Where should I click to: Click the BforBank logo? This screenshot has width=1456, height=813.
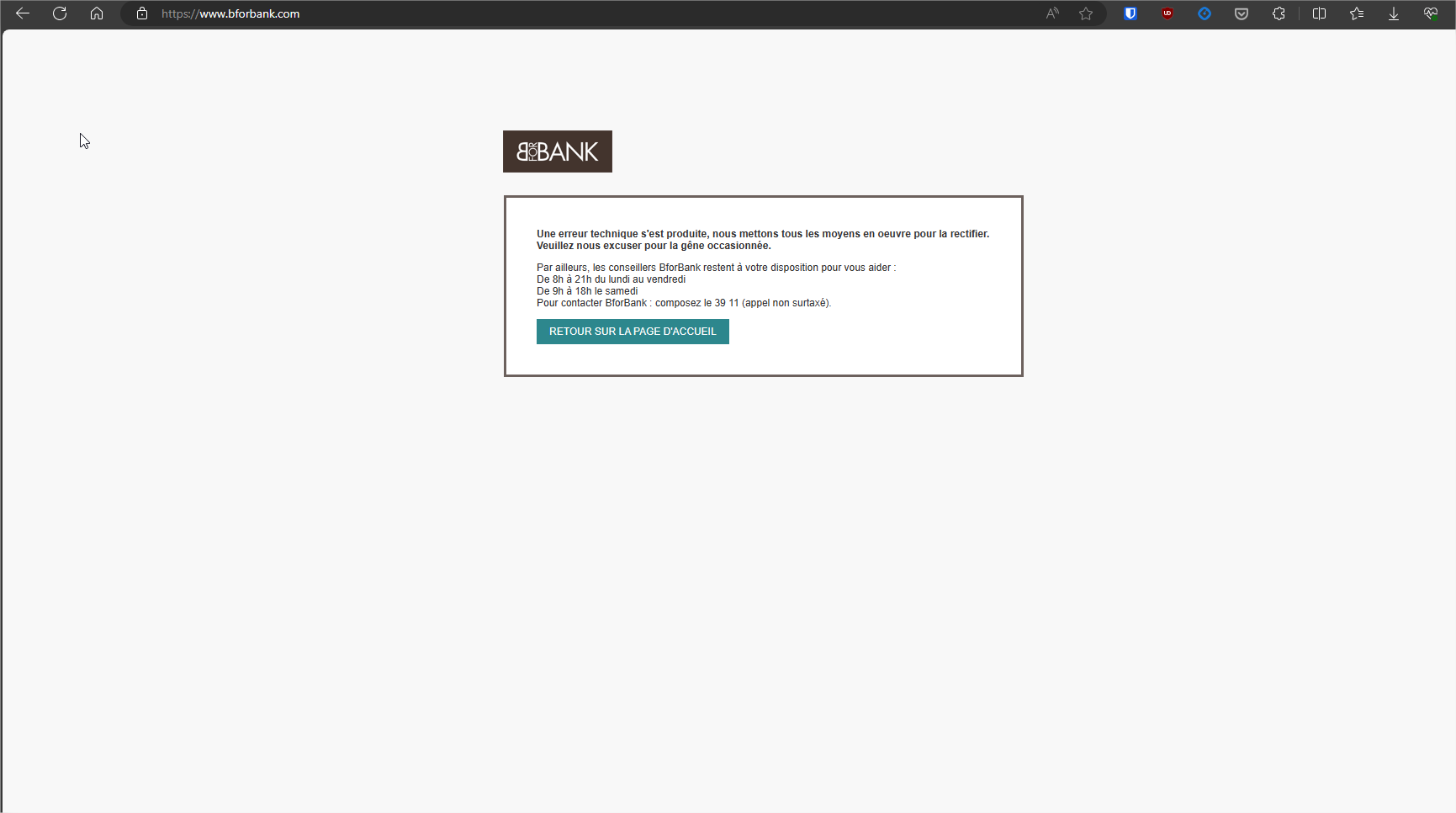[x=558, y=151]
